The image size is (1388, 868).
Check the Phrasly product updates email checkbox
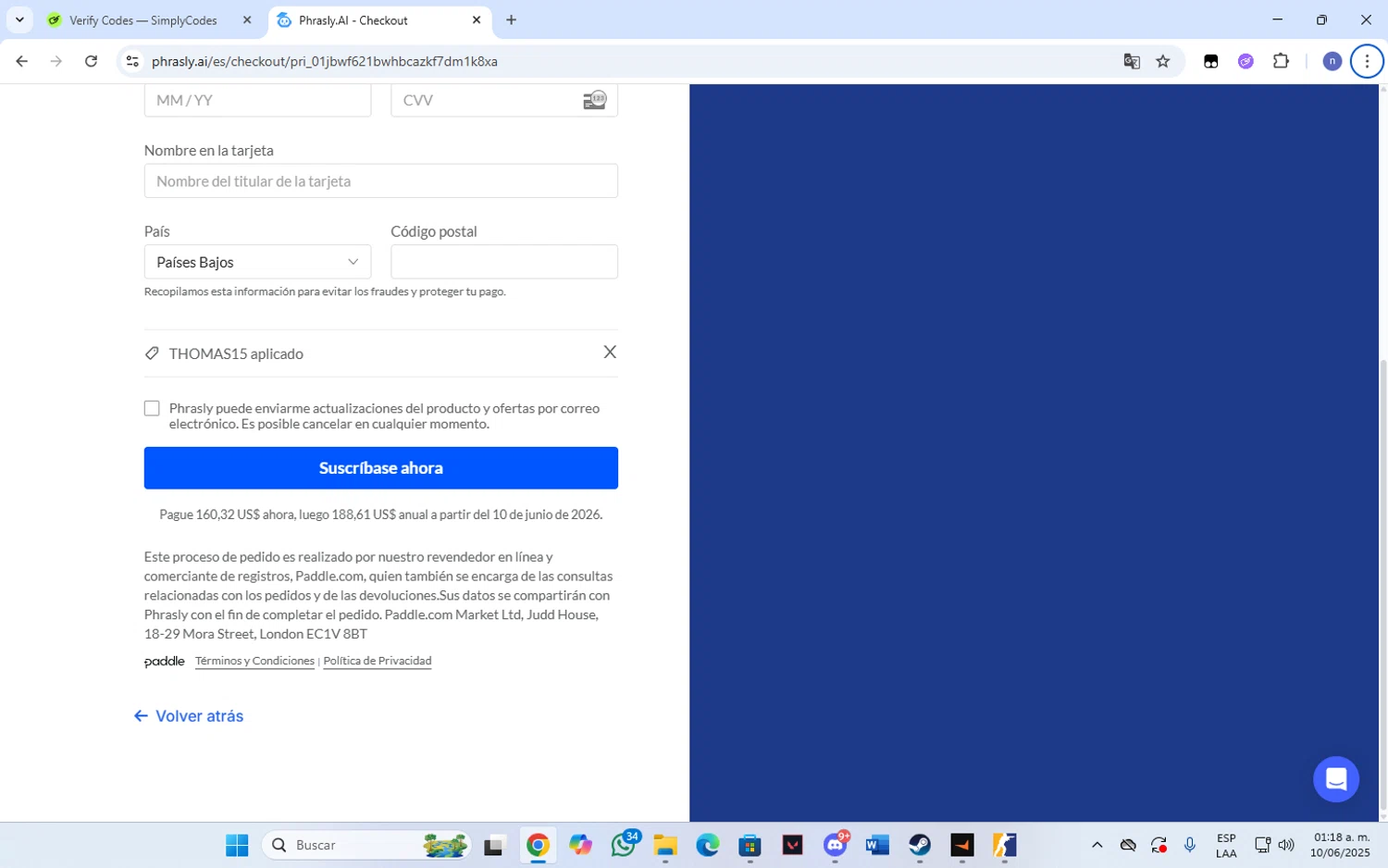click(152, 408)
